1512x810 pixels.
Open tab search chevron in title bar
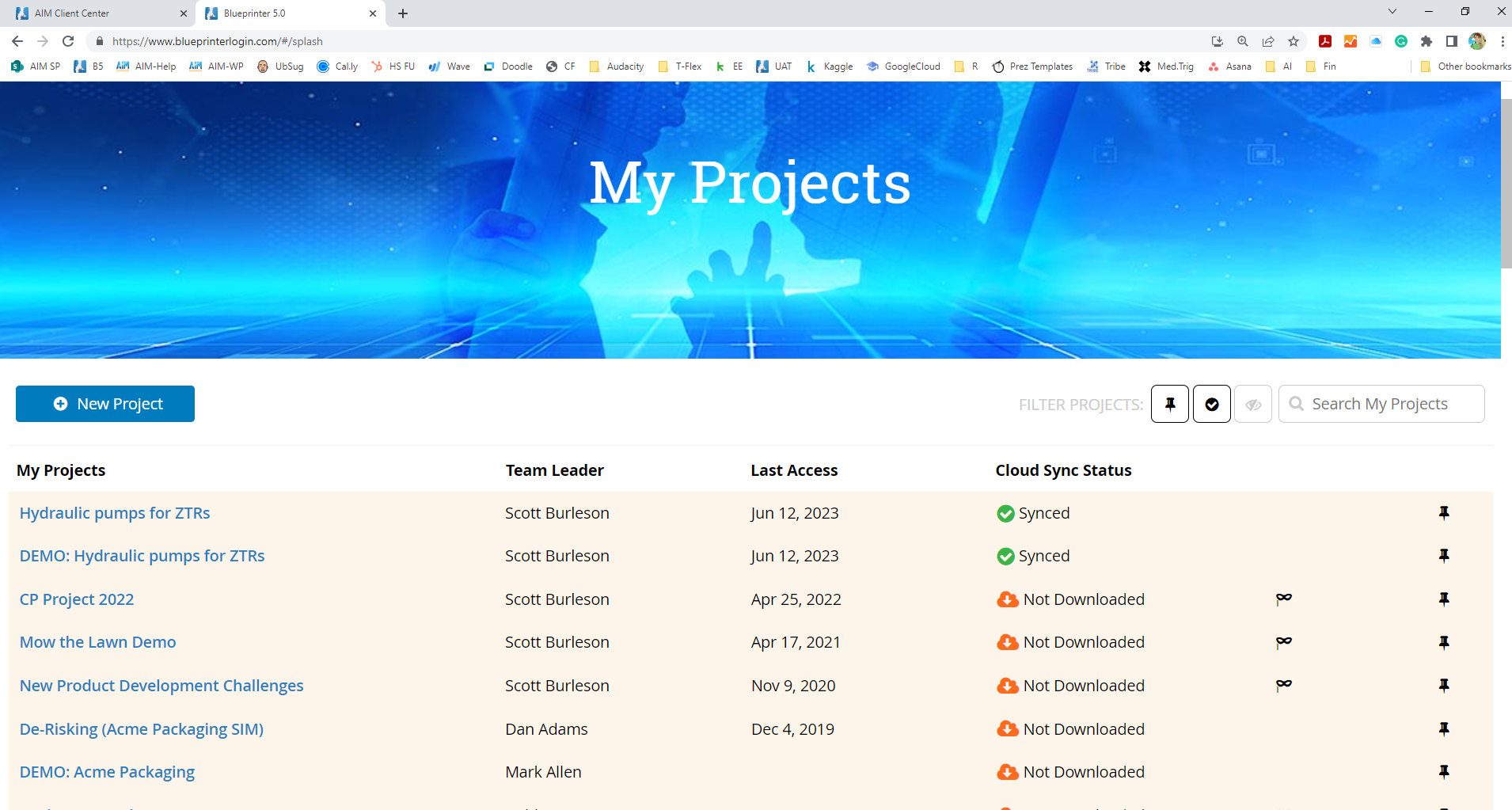click(x=1392, y=11)
